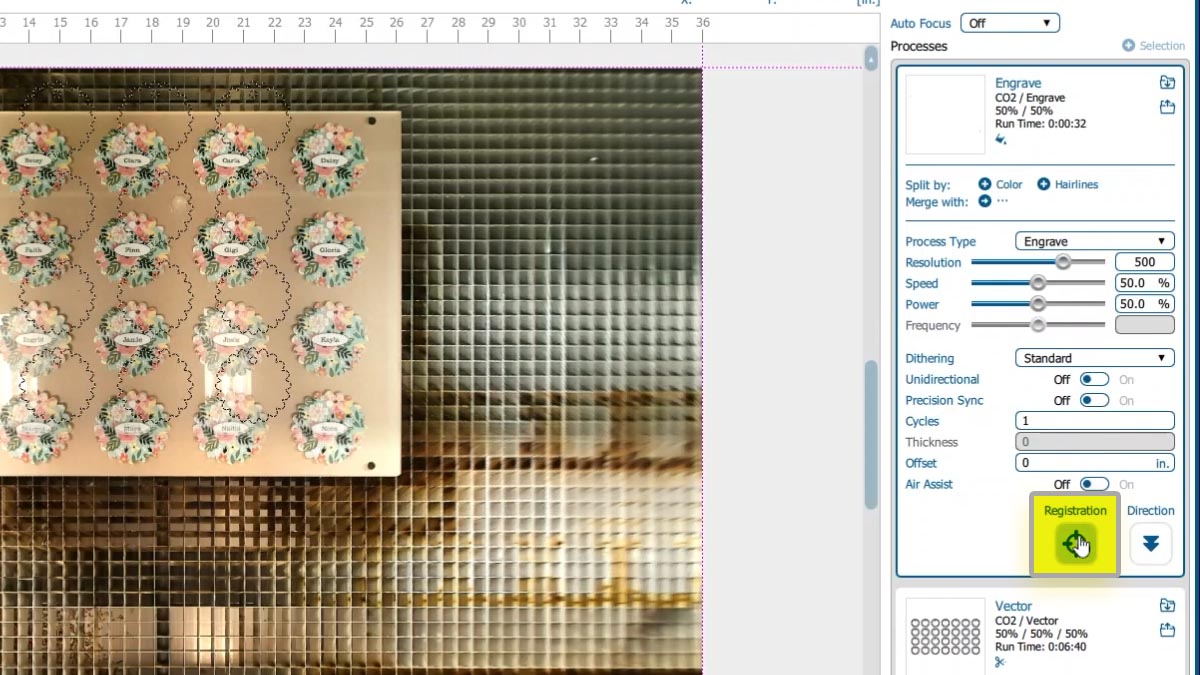Click the export settings icon for Vector process
Viewport: 1200px width, 675px height.
point(1167,630)
